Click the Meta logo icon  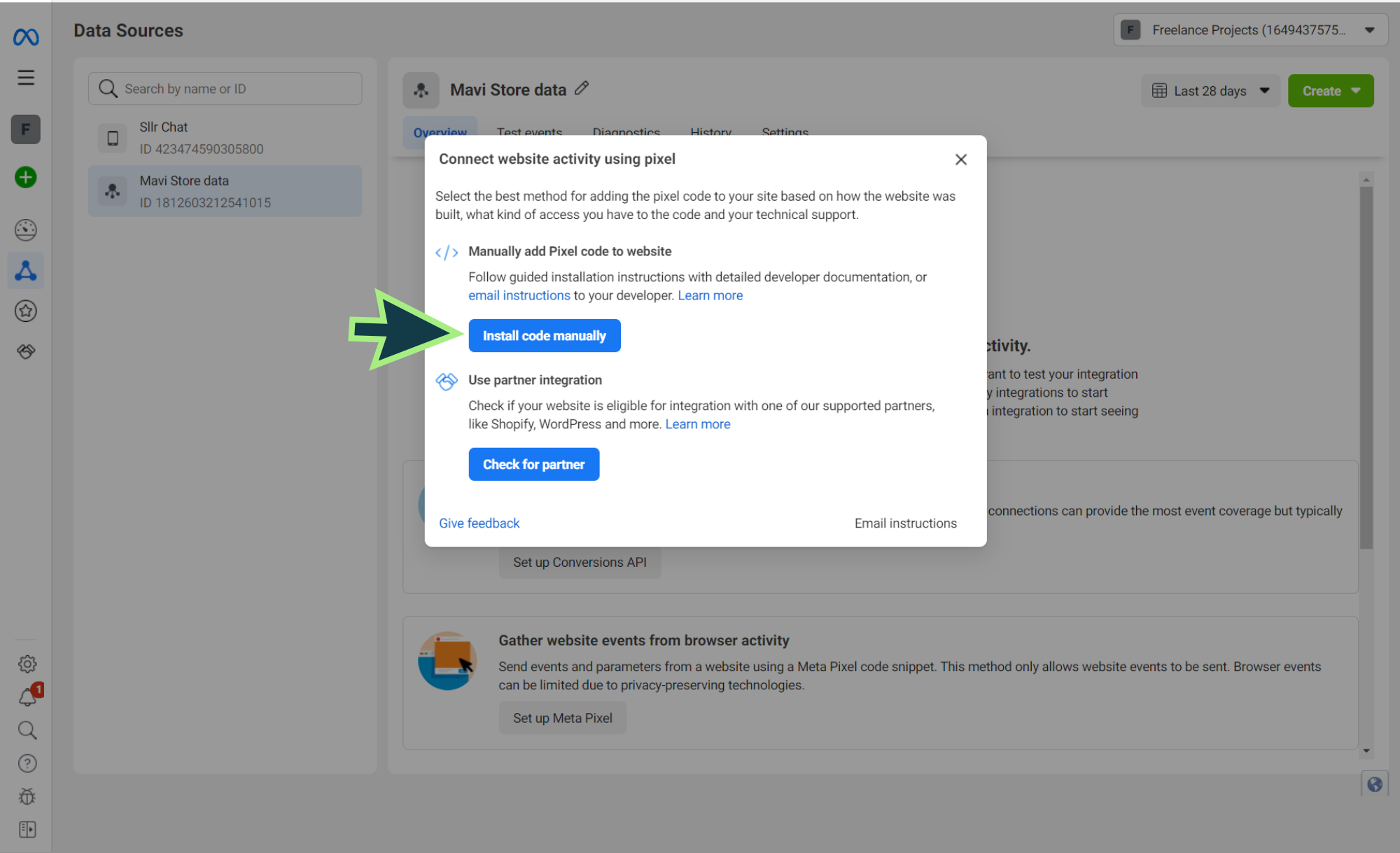26,36
